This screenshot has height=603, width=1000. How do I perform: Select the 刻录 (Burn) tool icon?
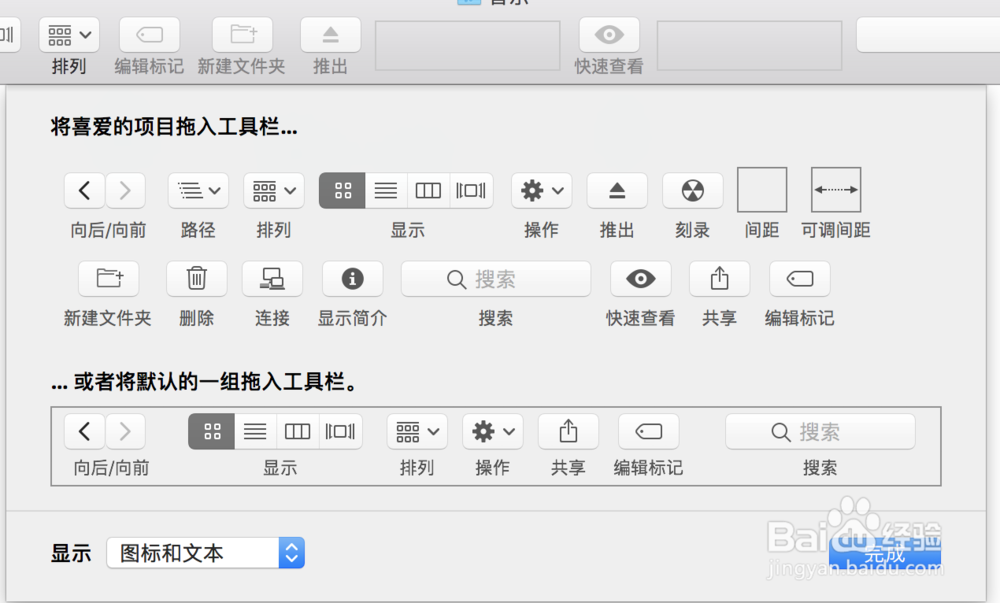692,190
